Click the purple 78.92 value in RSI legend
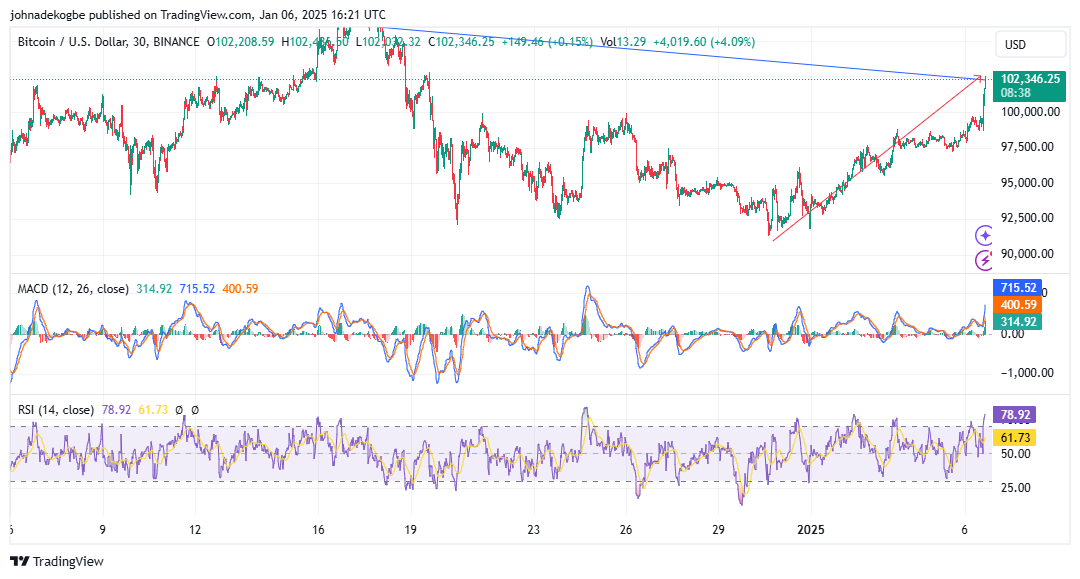 pyautogui.click(x=116, y=410)
